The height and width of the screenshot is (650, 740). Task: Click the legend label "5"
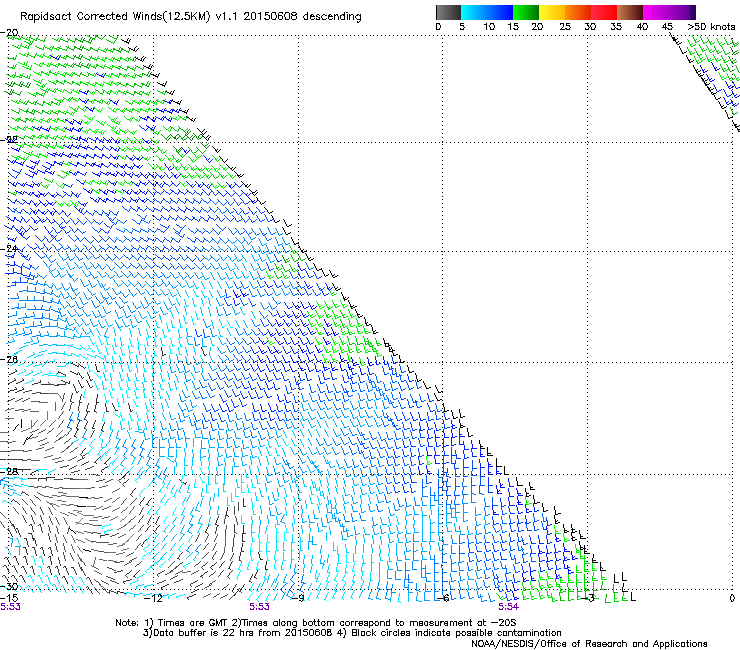(462, 27)
